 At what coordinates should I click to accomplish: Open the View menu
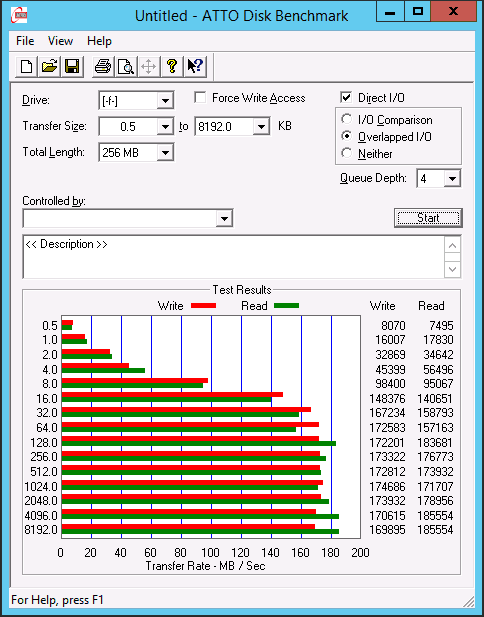(x=60, y=41)
